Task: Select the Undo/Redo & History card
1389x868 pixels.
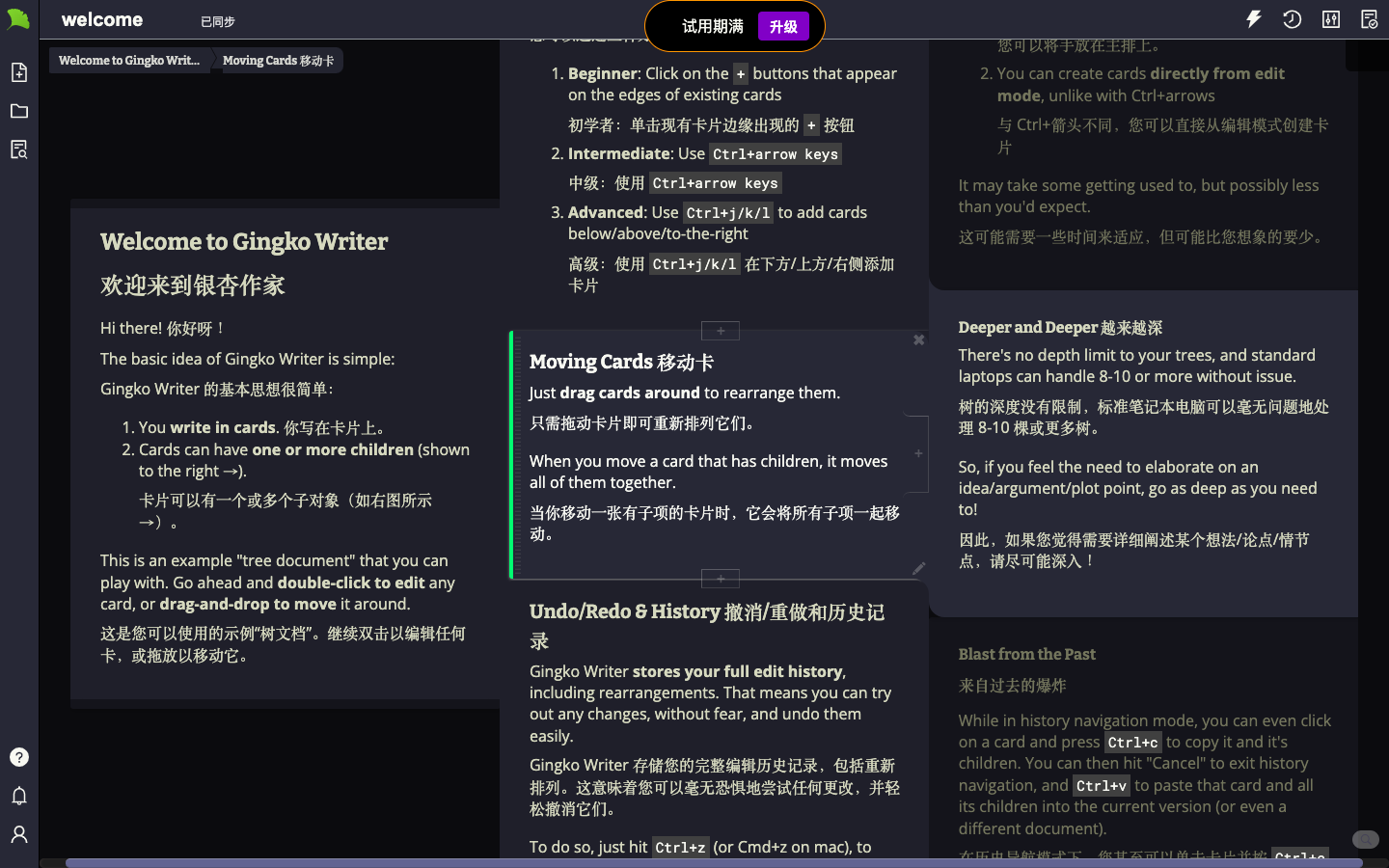Action: [x=715, y=719]
